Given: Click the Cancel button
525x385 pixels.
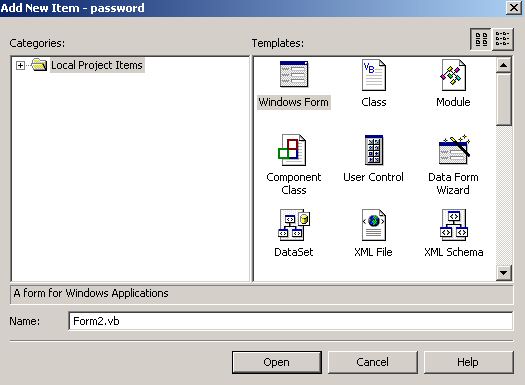Looking at the screenshot, I should pos(373,362).
